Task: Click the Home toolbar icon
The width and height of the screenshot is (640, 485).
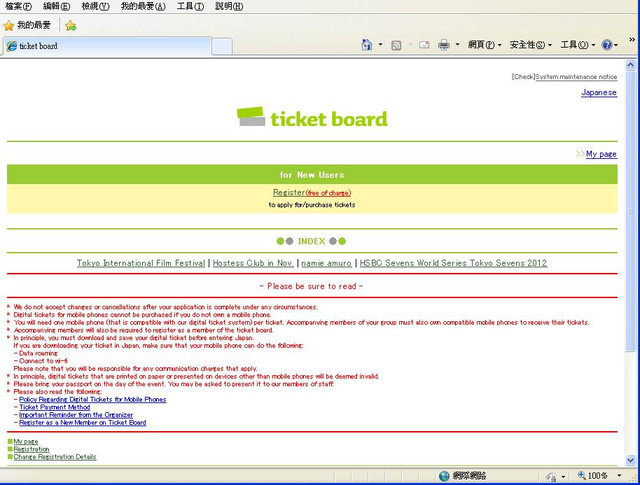Action: point(367,44)
